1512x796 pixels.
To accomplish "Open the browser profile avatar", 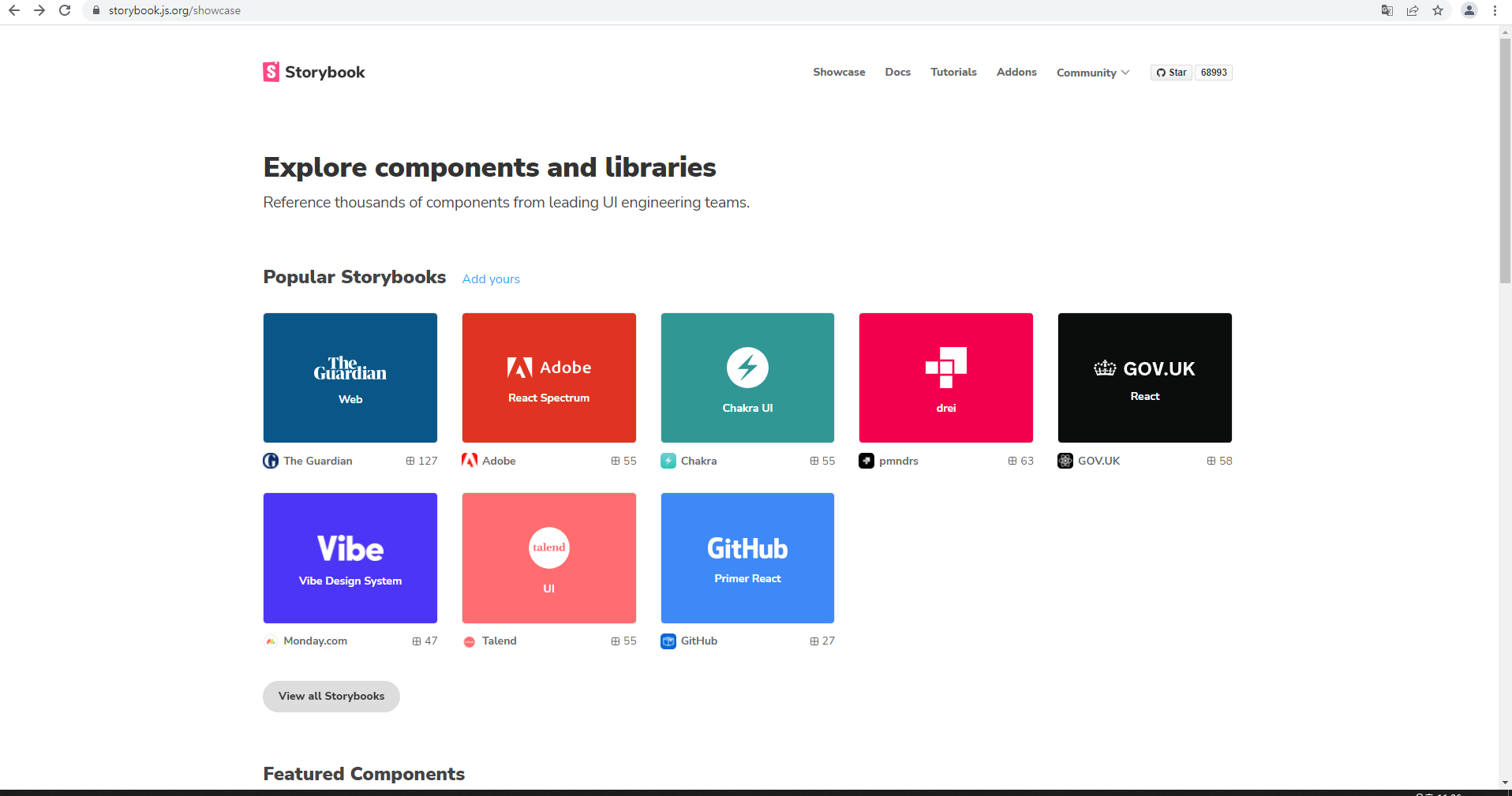I will click(1469, 10).
